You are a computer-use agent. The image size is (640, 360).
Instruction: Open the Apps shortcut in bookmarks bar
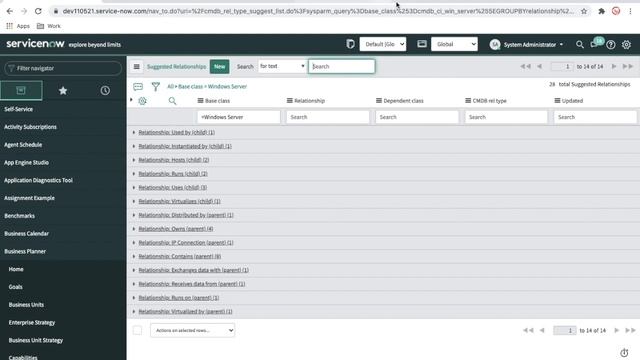[x=18, y=26]
